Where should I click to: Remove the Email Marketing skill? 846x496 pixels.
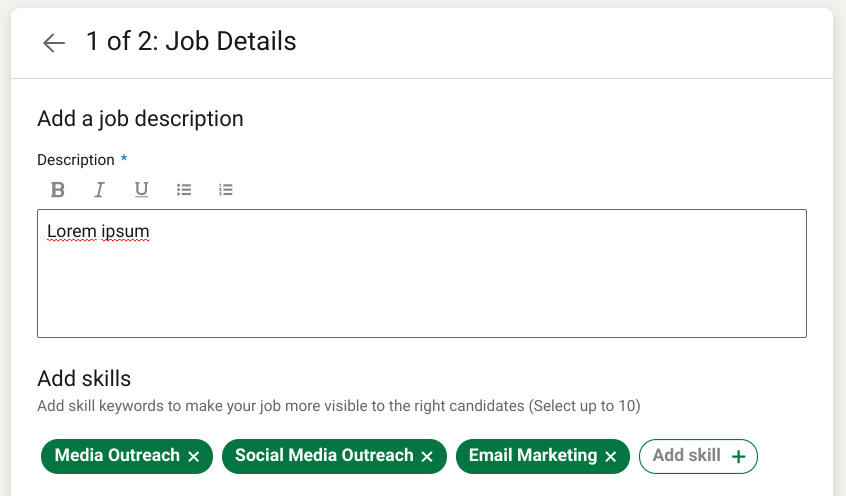tap(611, 457)
